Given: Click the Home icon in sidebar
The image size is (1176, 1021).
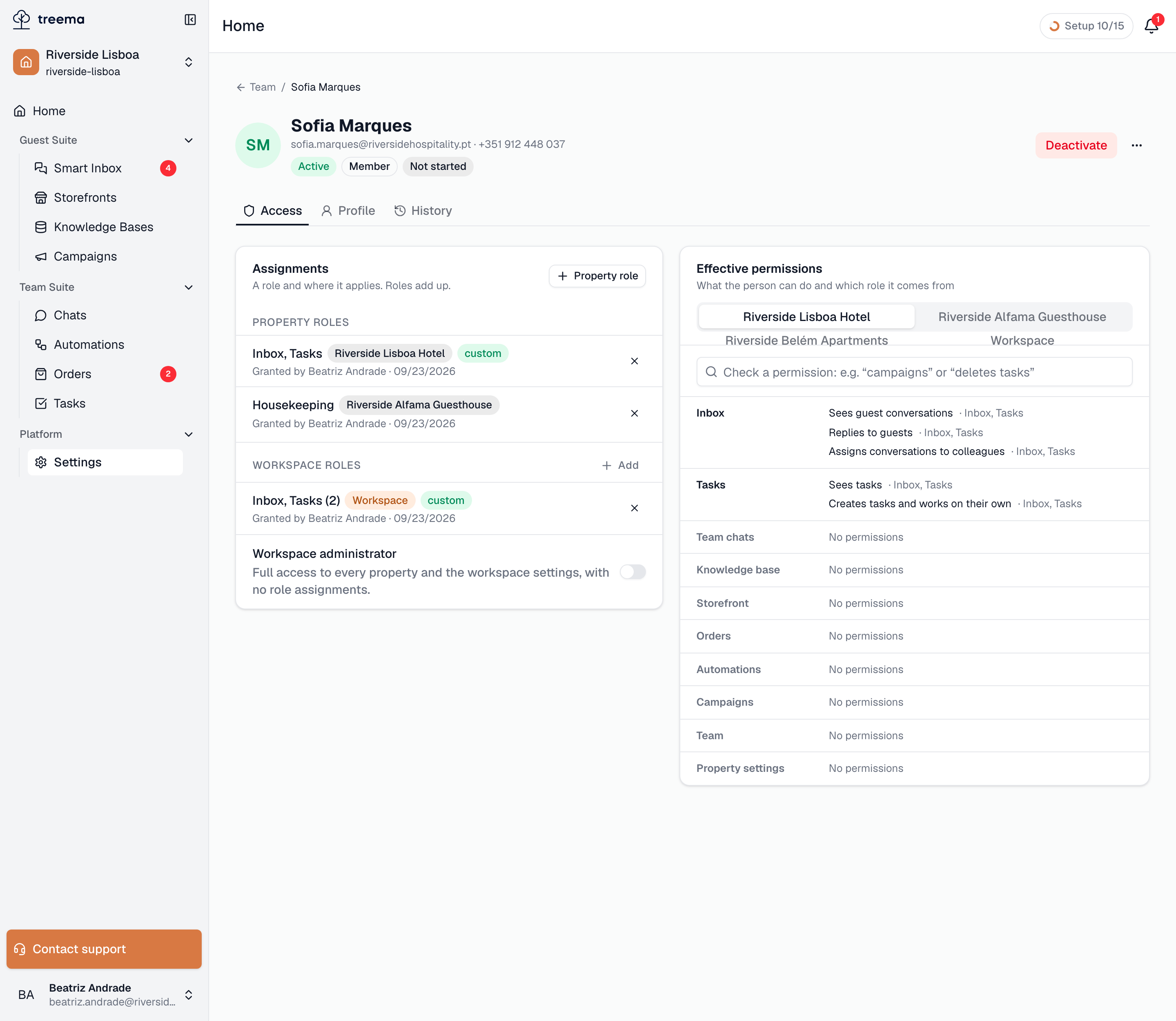Looking at the screenshot, I should 20,111.
